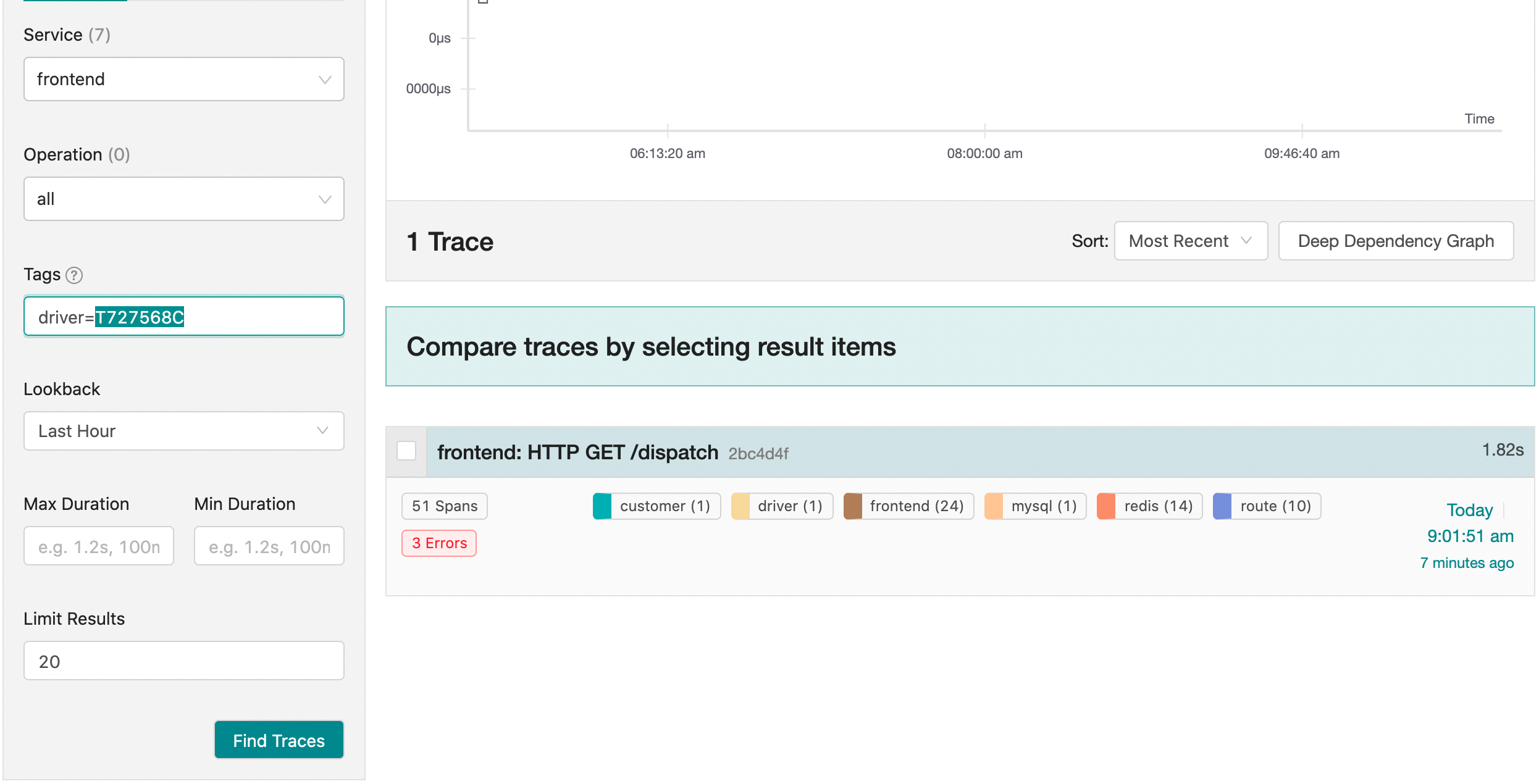Screen dimensions: 1539x784
Task: Click the 3 Errors badge
Action: (x=439, y=543)
